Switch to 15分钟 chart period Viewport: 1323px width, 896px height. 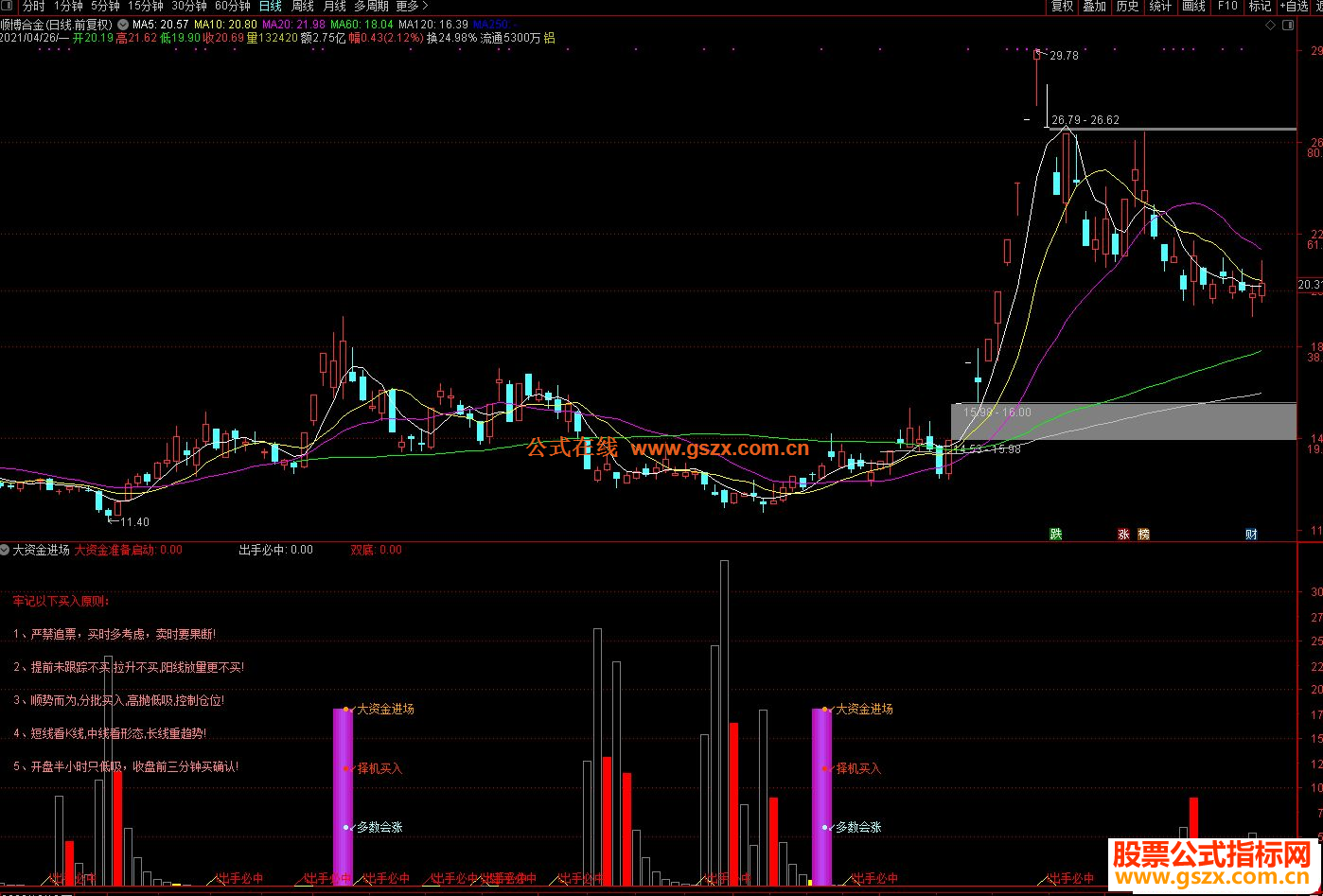[x=145, y=6]
